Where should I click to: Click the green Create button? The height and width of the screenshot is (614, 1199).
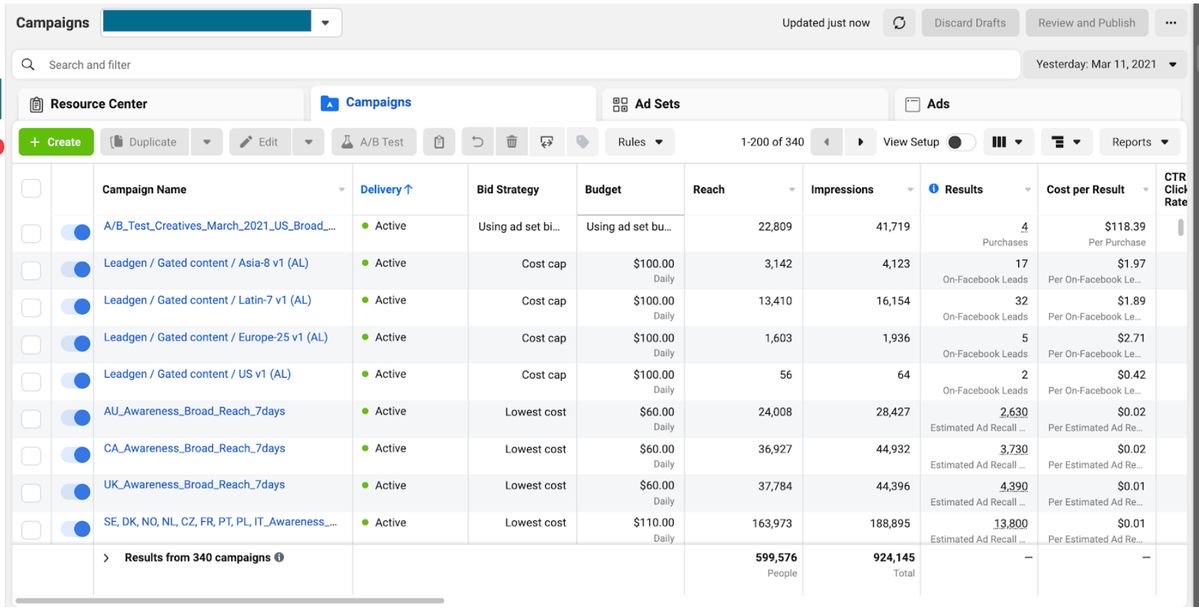[x=56, y=142]
